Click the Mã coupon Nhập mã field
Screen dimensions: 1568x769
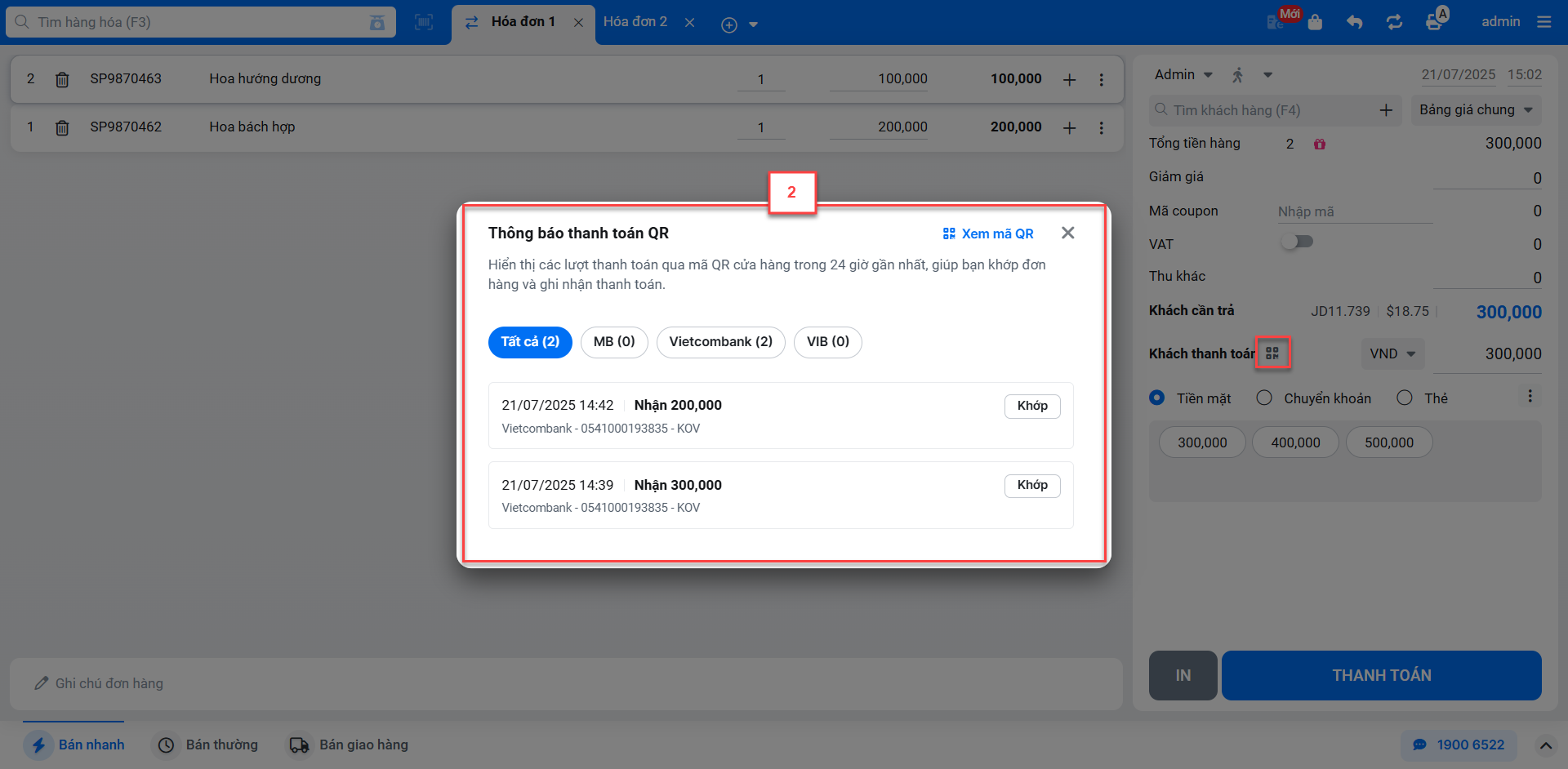point(1355,211)
